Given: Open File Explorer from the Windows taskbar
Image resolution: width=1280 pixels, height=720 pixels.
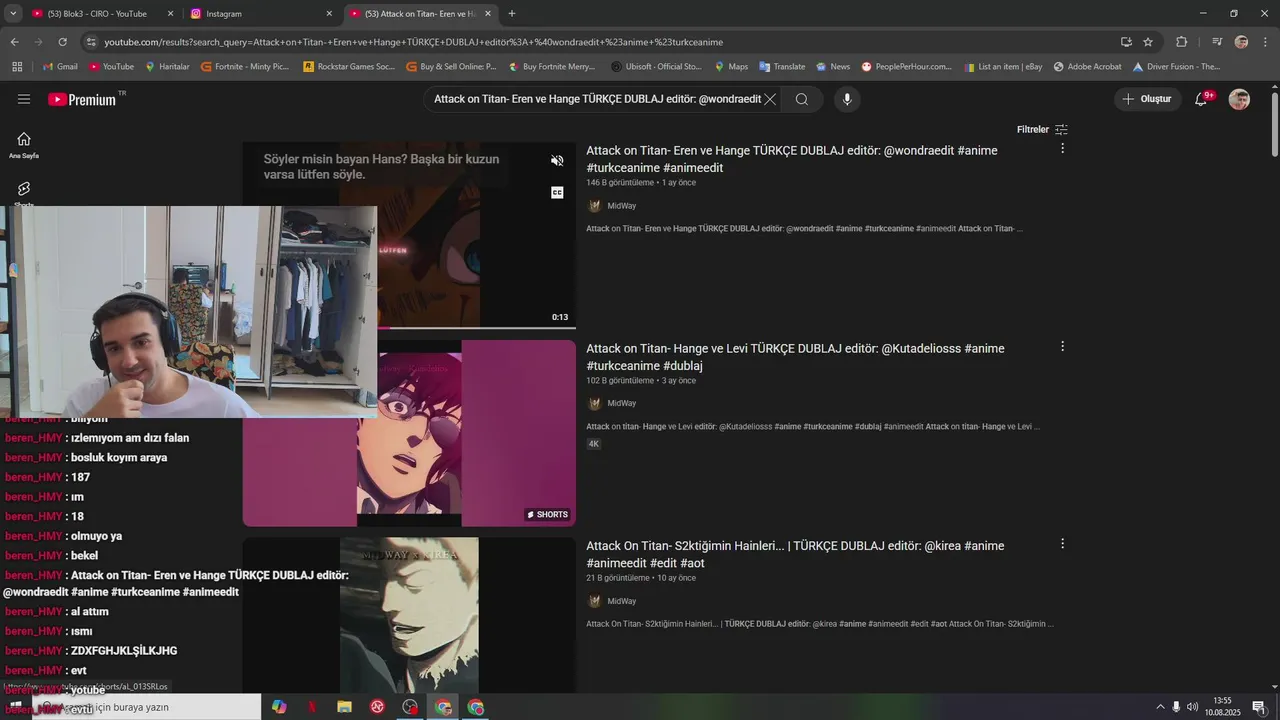Looking at the screenshot, I should [345, 707].
